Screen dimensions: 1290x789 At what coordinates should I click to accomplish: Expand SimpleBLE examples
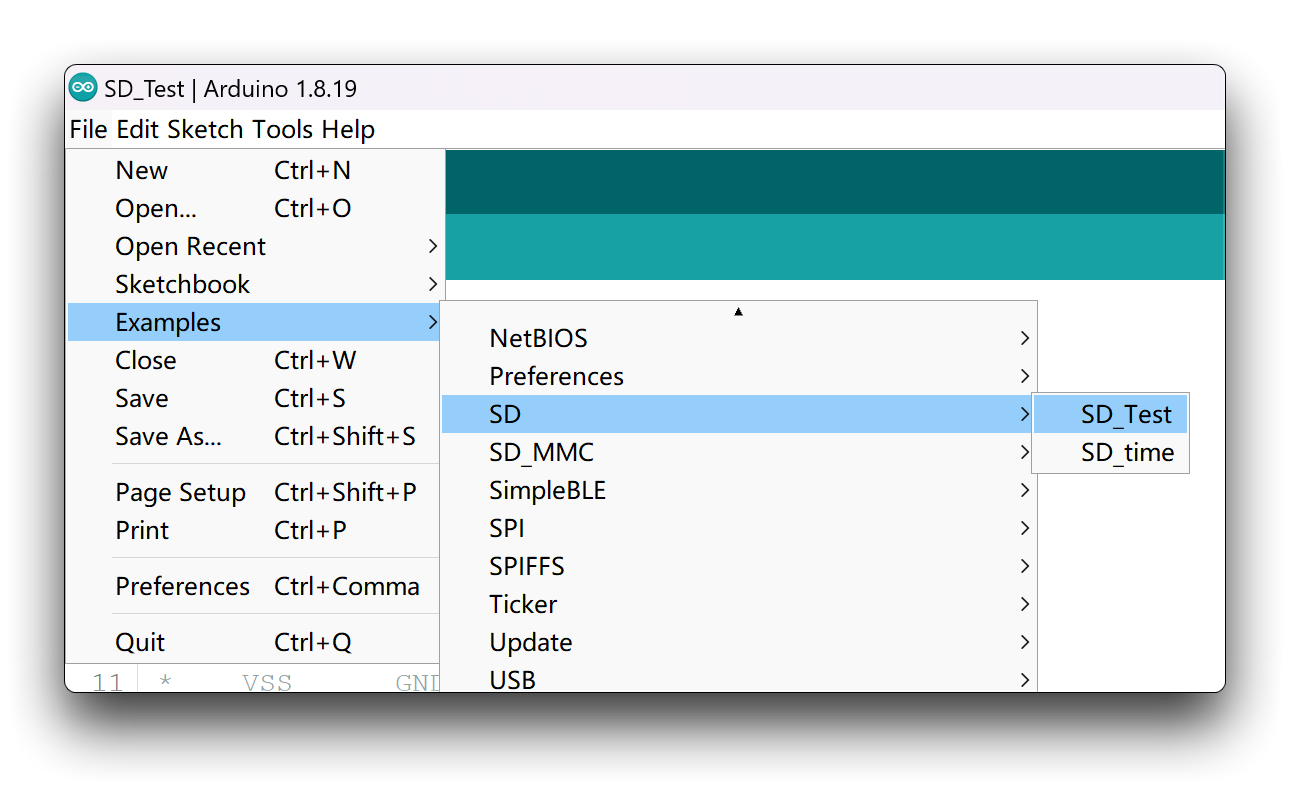tap(738, 490)
